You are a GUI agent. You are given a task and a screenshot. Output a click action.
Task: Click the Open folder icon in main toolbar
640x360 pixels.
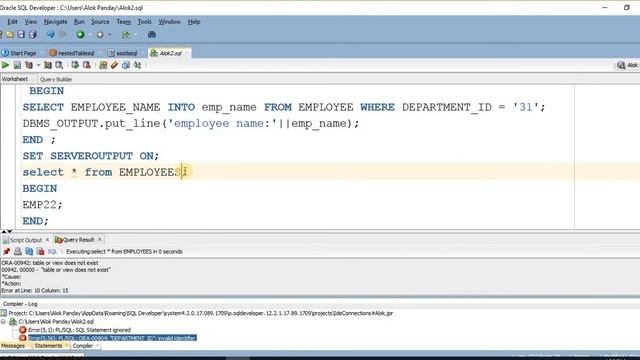point(10,35)
